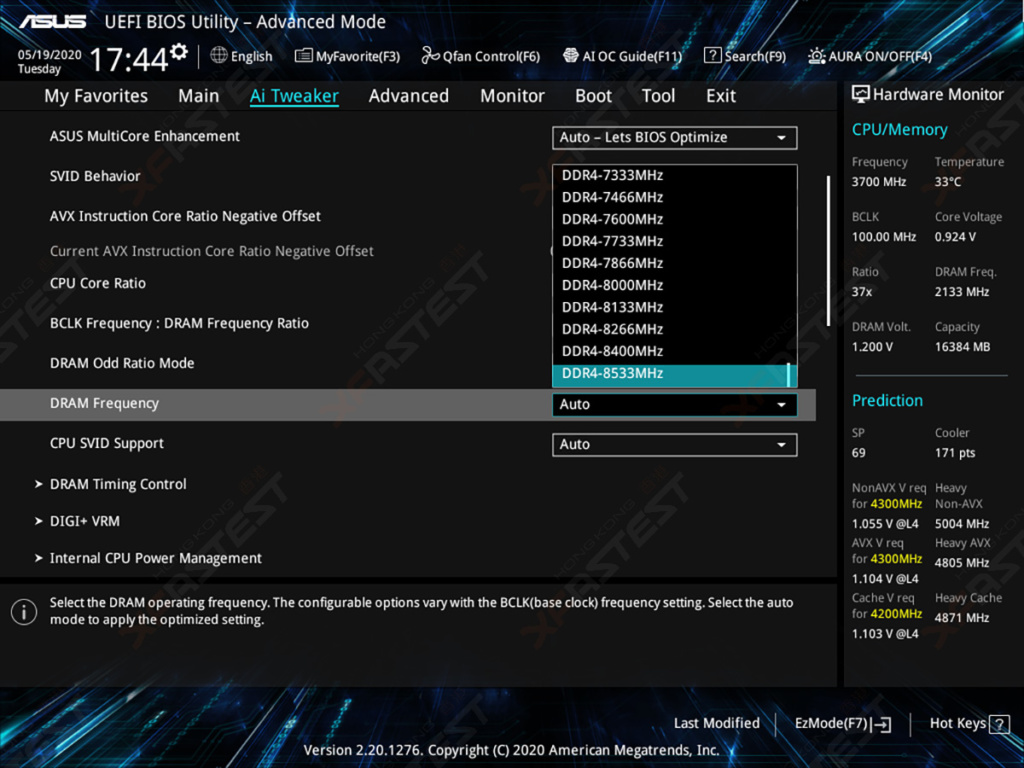1024x768 pixels.
Task: Open the Monitor tab
Action: click(x=512, y=96)
